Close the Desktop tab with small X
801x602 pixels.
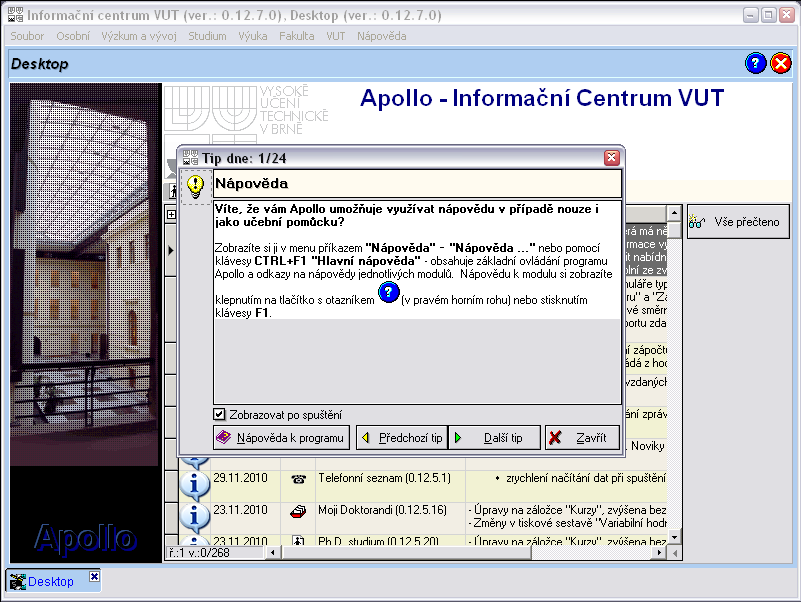pos(94,576)
